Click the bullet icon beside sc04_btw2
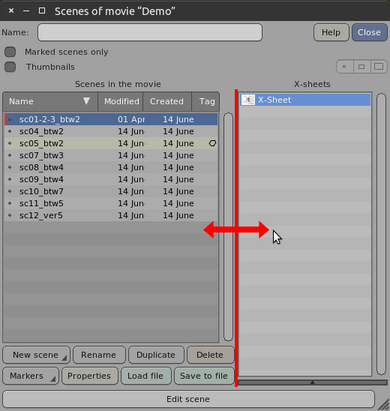The image size is (390, 411). [10, 131]
